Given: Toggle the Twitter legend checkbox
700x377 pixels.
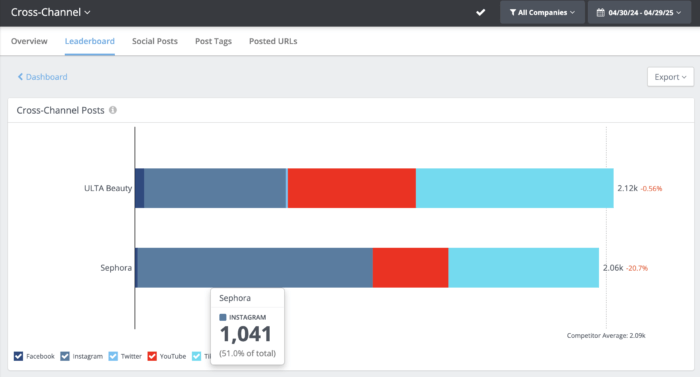Looking at the screenshot, I should (x=113, y=356).
